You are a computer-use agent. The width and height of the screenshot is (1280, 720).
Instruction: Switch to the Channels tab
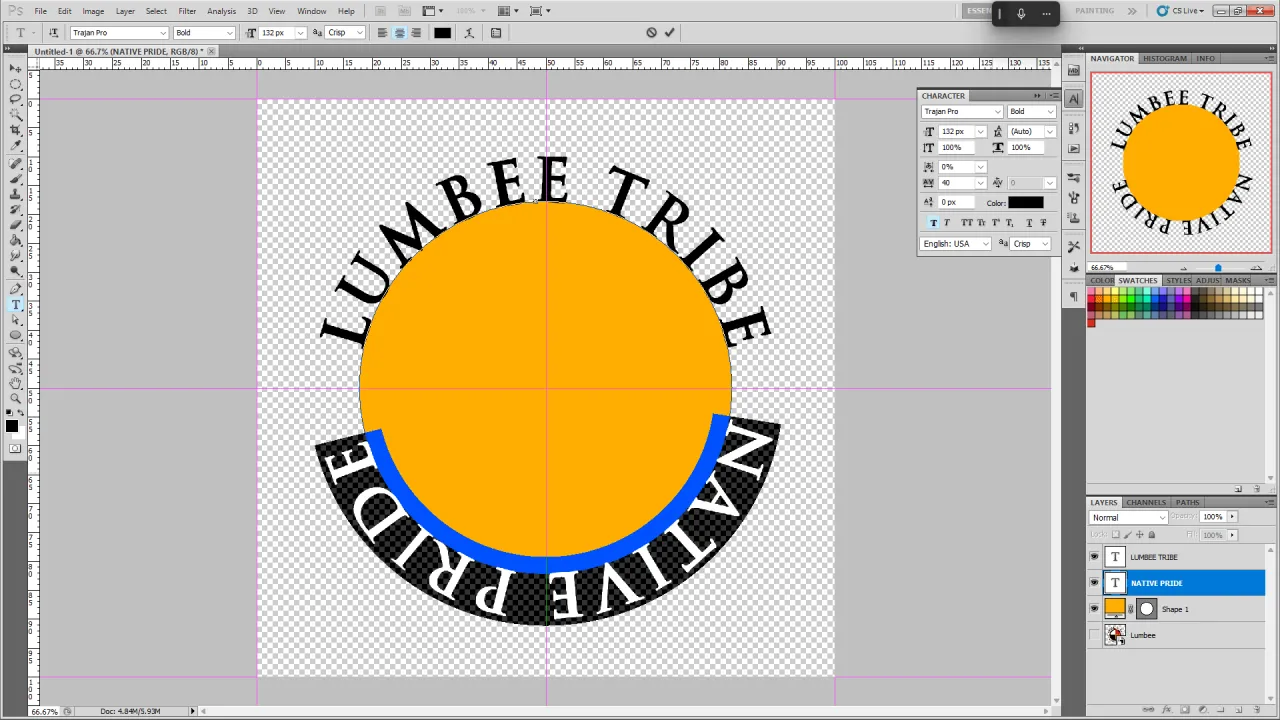[x=1146, y=502]
